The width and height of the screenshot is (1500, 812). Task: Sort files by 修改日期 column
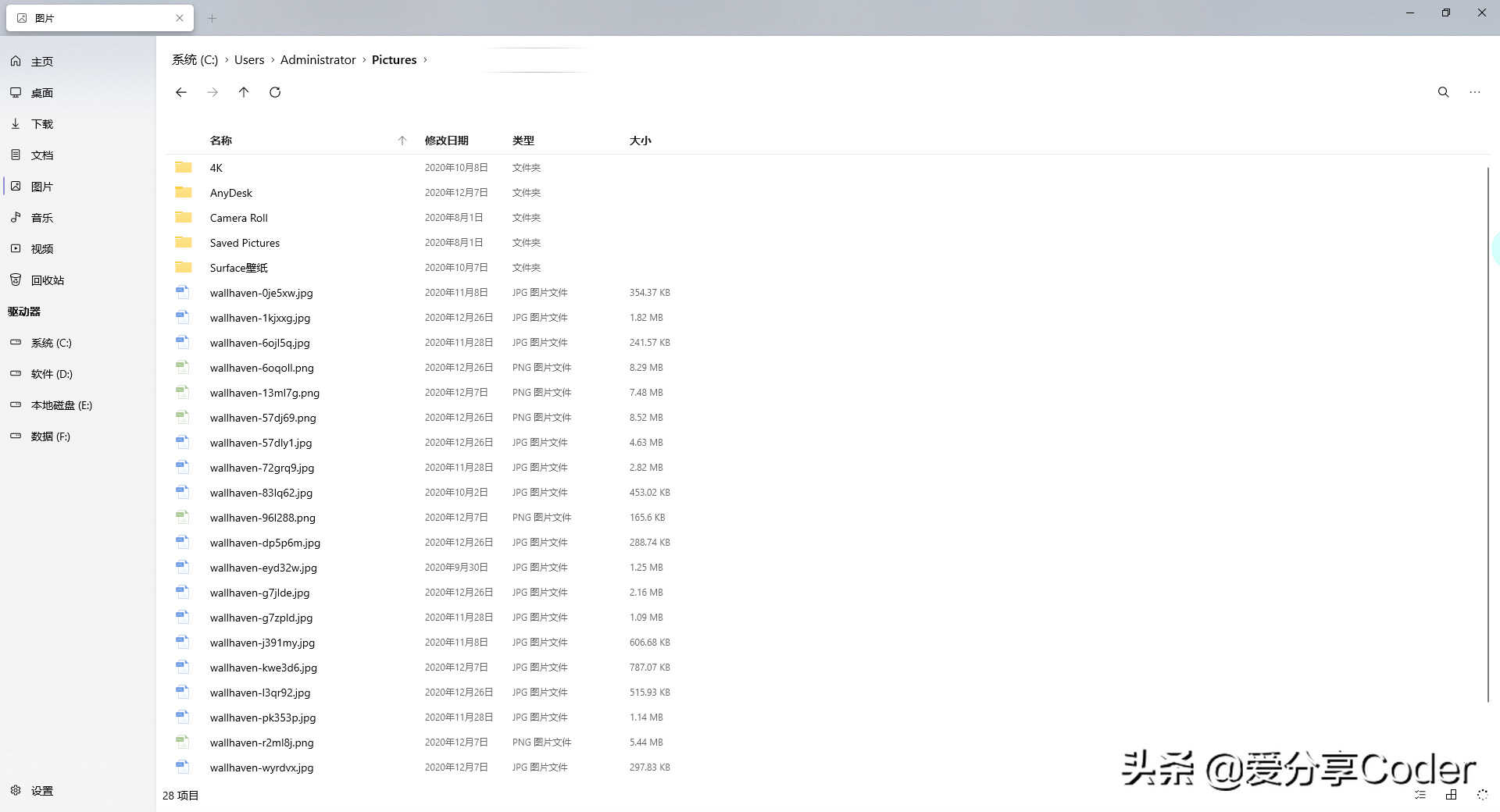tap(446, 141)
